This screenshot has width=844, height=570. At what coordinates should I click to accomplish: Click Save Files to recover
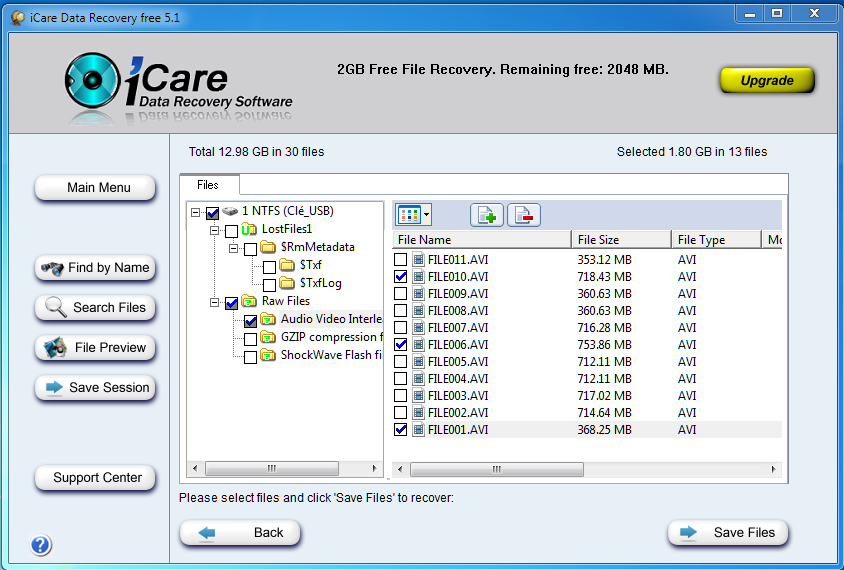click(x=728, y=533)
